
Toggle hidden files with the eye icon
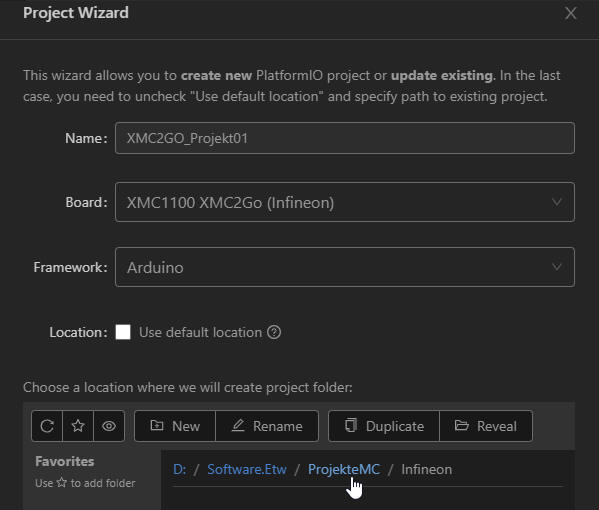click(x=109, y=426)
